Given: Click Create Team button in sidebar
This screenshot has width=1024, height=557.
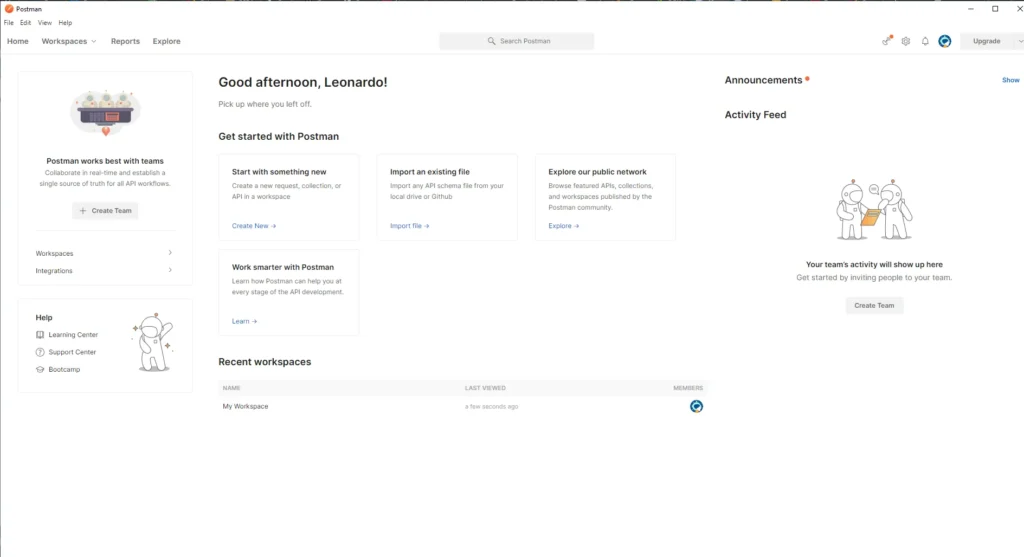Looking at the screenshot, I should click(x=105, y=210).
